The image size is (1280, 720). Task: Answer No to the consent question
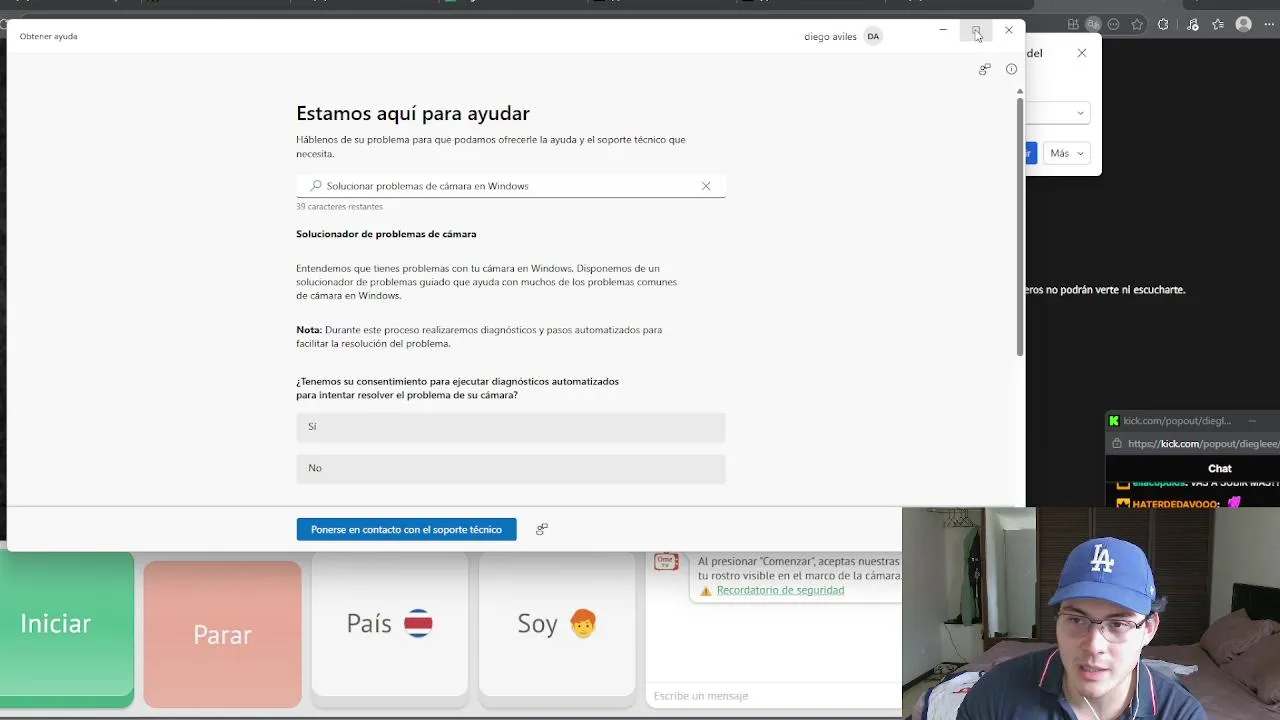click(511, 468)
